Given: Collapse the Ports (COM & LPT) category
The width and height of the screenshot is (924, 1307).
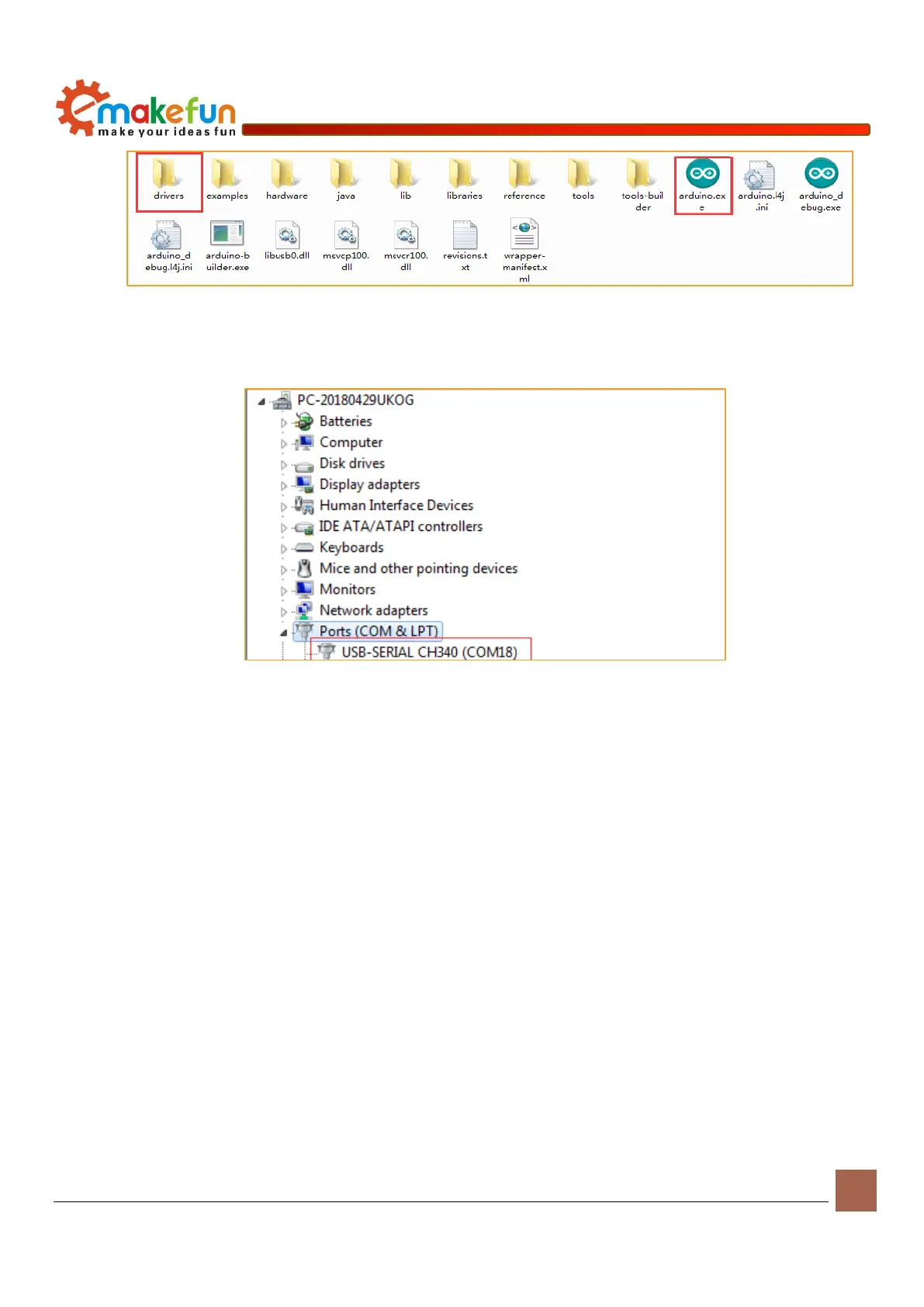Looking at the screenshot, I should (283, 633).
